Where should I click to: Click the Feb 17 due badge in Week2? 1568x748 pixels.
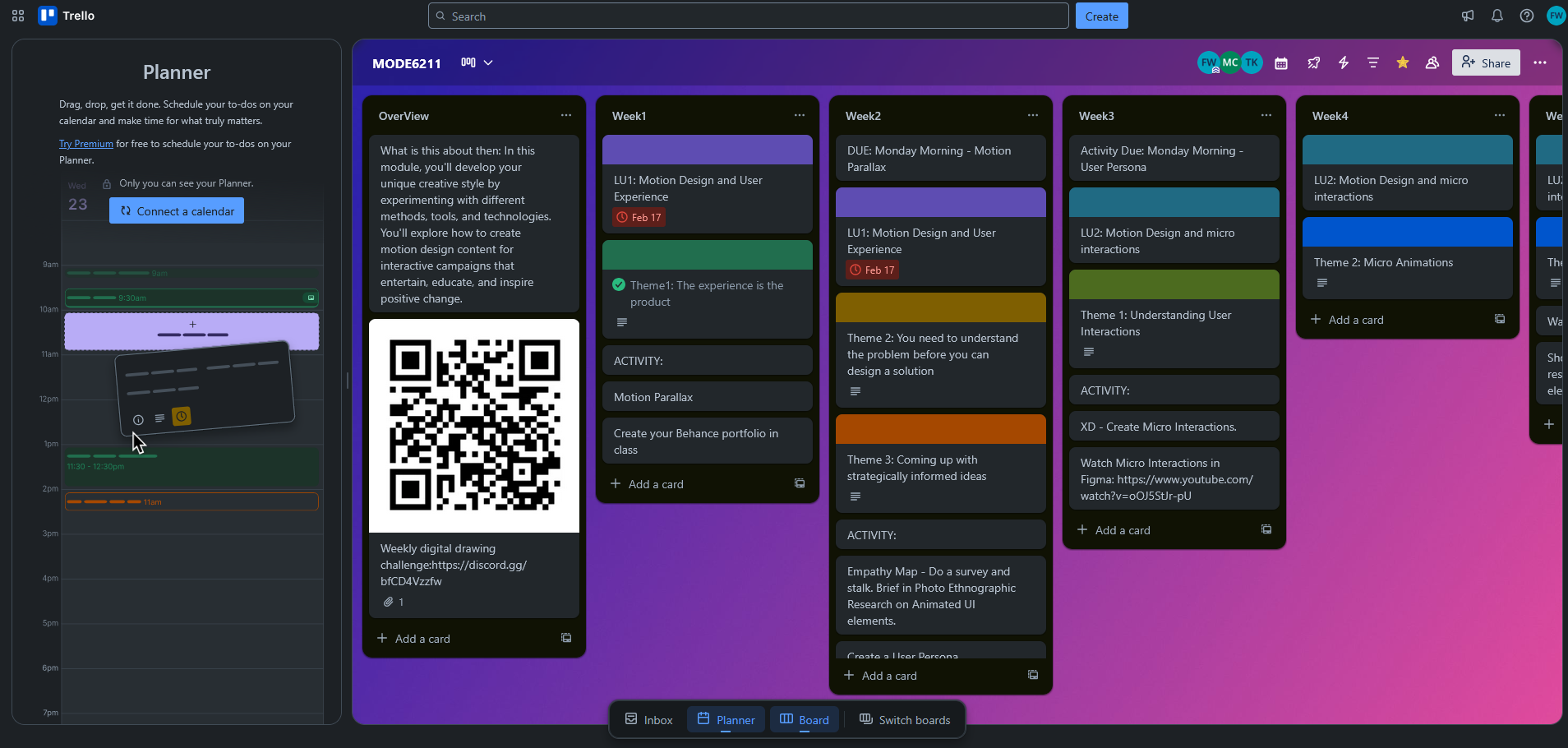click(874, 270)
